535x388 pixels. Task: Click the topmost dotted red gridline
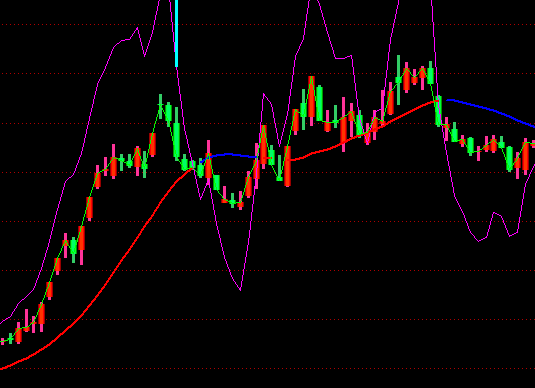[268, 25]
